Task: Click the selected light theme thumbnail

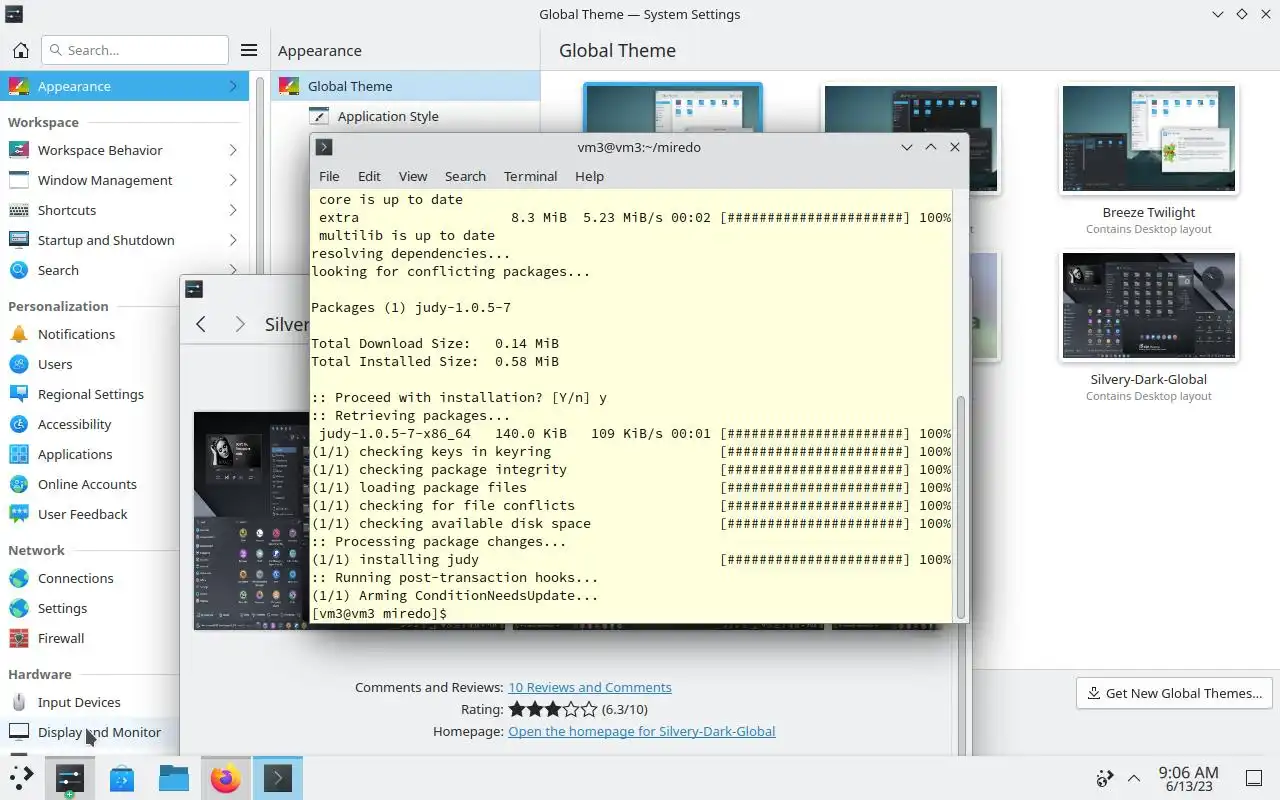Action: [x=672, y=108]
